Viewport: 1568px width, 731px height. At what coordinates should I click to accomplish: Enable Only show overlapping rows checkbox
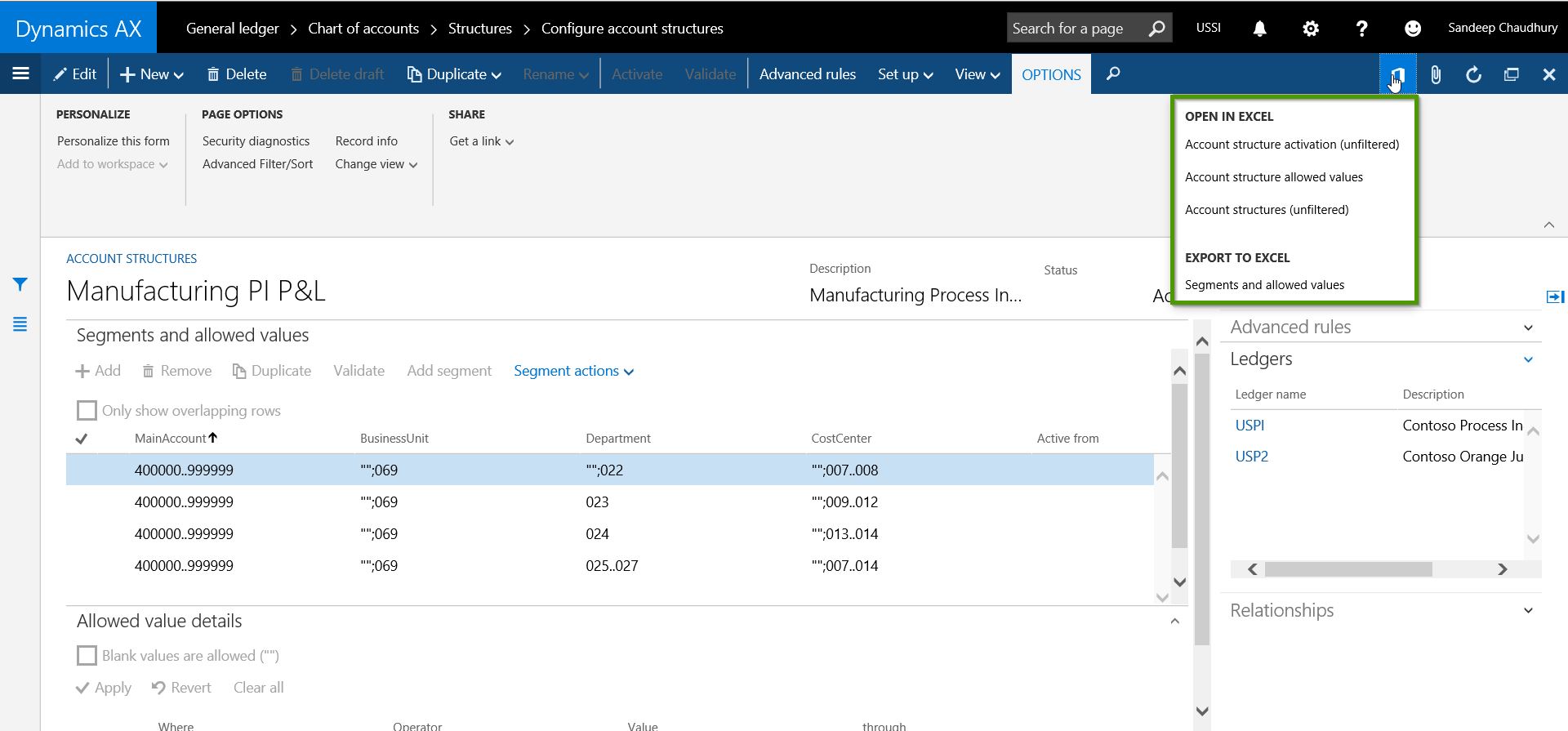pos(87,410)
